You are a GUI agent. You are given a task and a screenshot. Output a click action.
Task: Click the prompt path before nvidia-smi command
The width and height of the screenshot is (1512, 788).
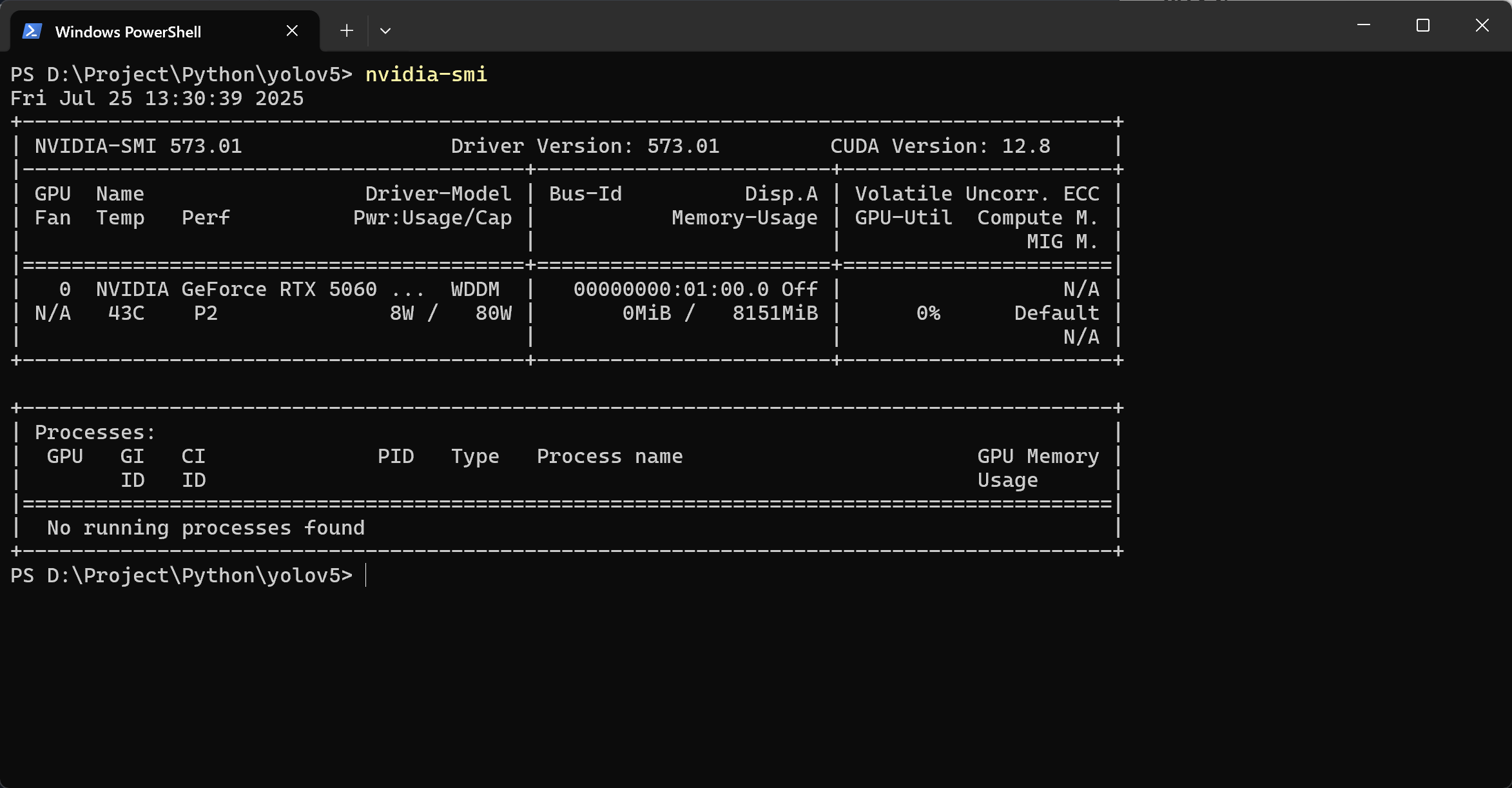pos(181,75)
